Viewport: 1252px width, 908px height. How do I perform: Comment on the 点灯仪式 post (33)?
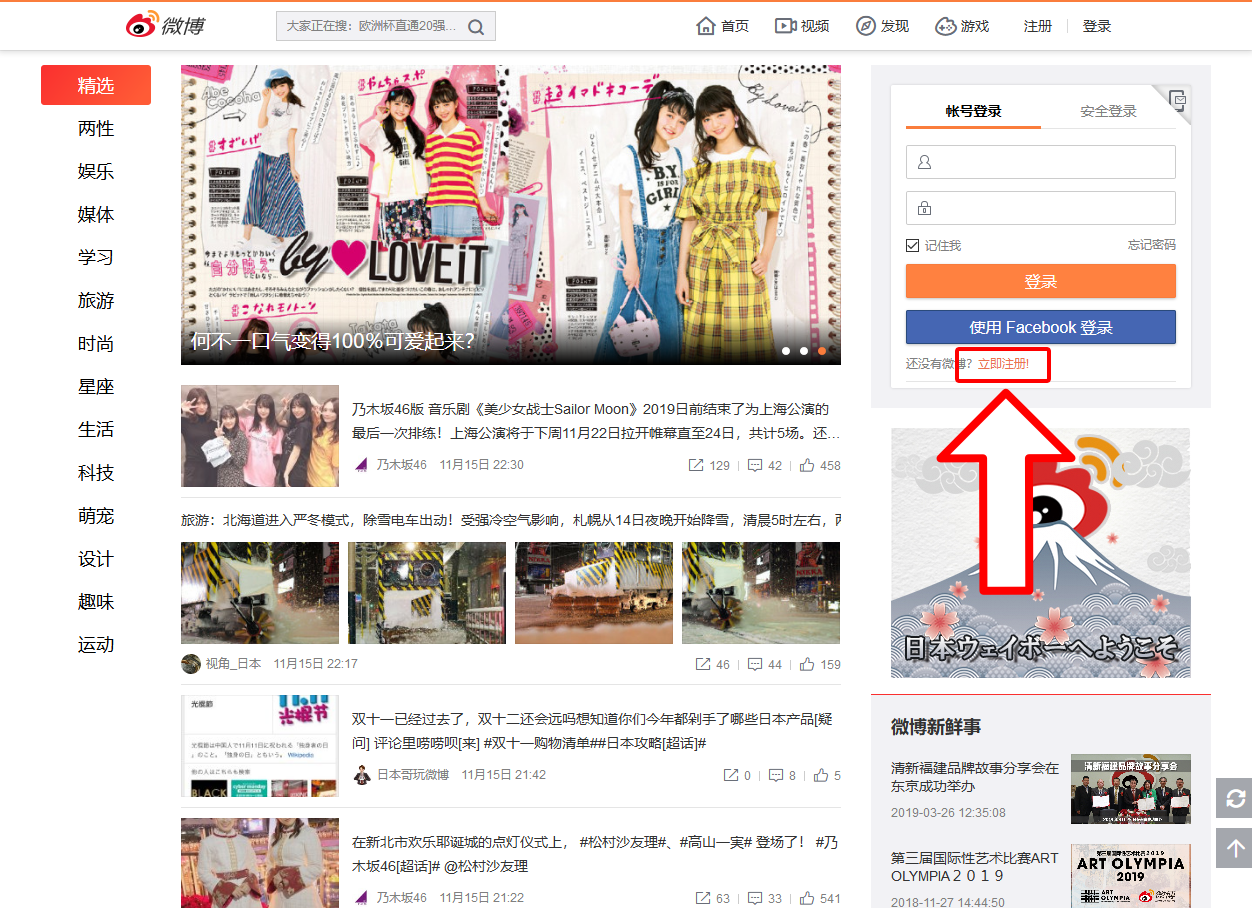pos(764,898)
